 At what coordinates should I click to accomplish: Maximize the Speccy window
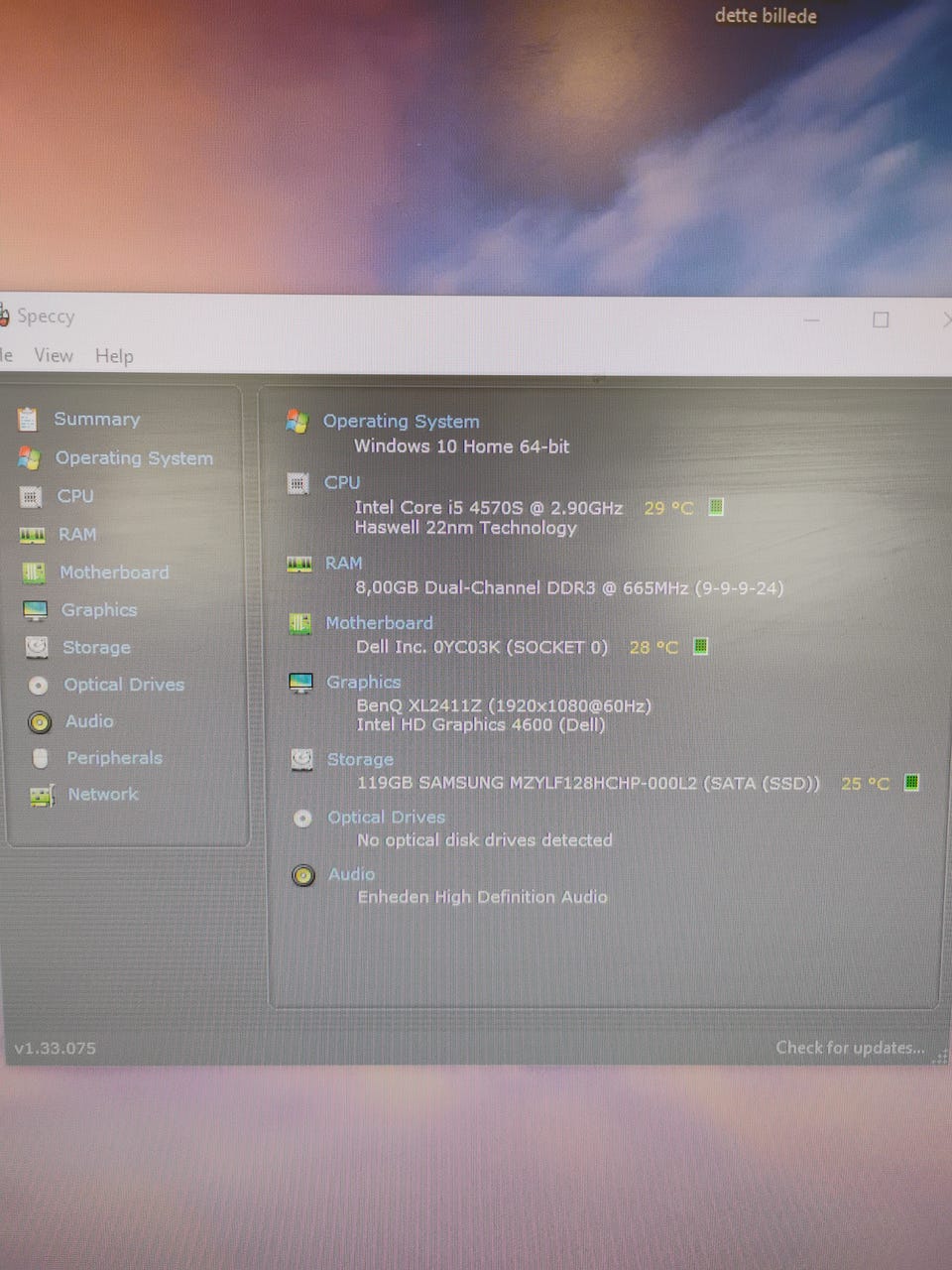tap(881, 319)
